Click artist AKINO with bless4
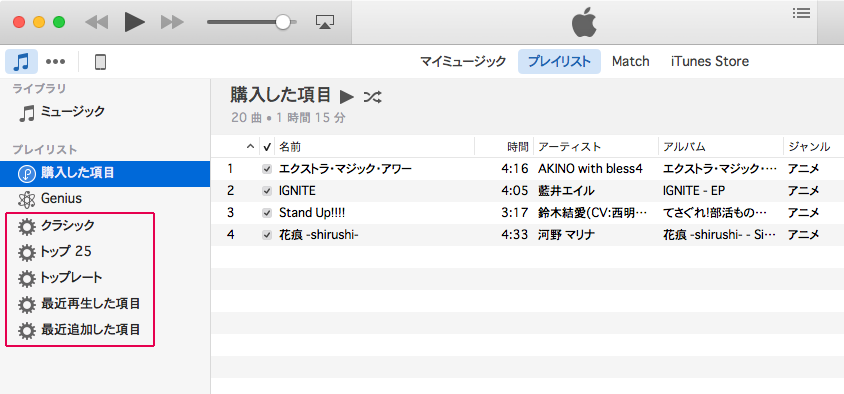This screenshot has height=394, width=844. (x=590, y=169)
